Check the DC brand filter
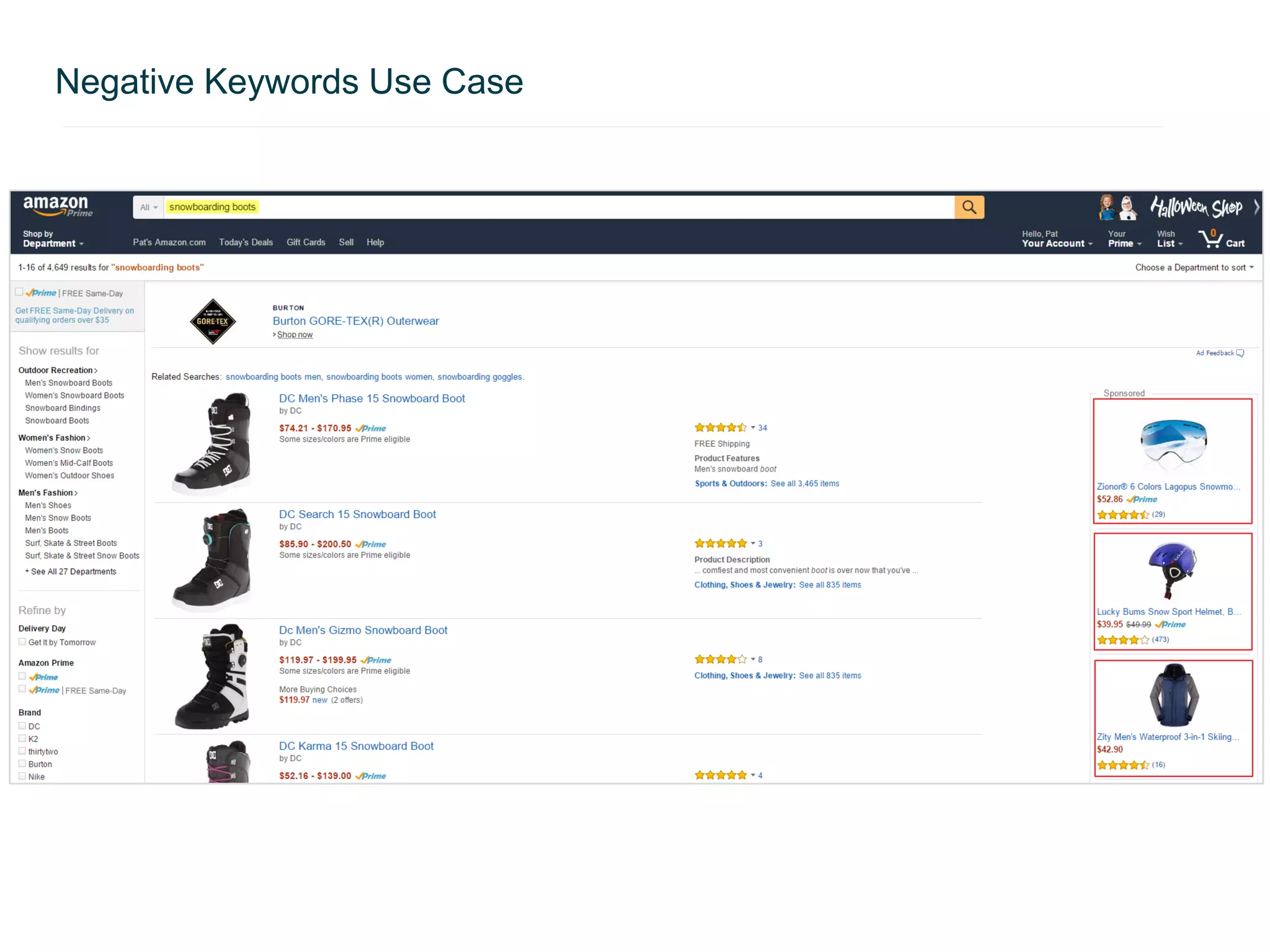 coord(22,726)
